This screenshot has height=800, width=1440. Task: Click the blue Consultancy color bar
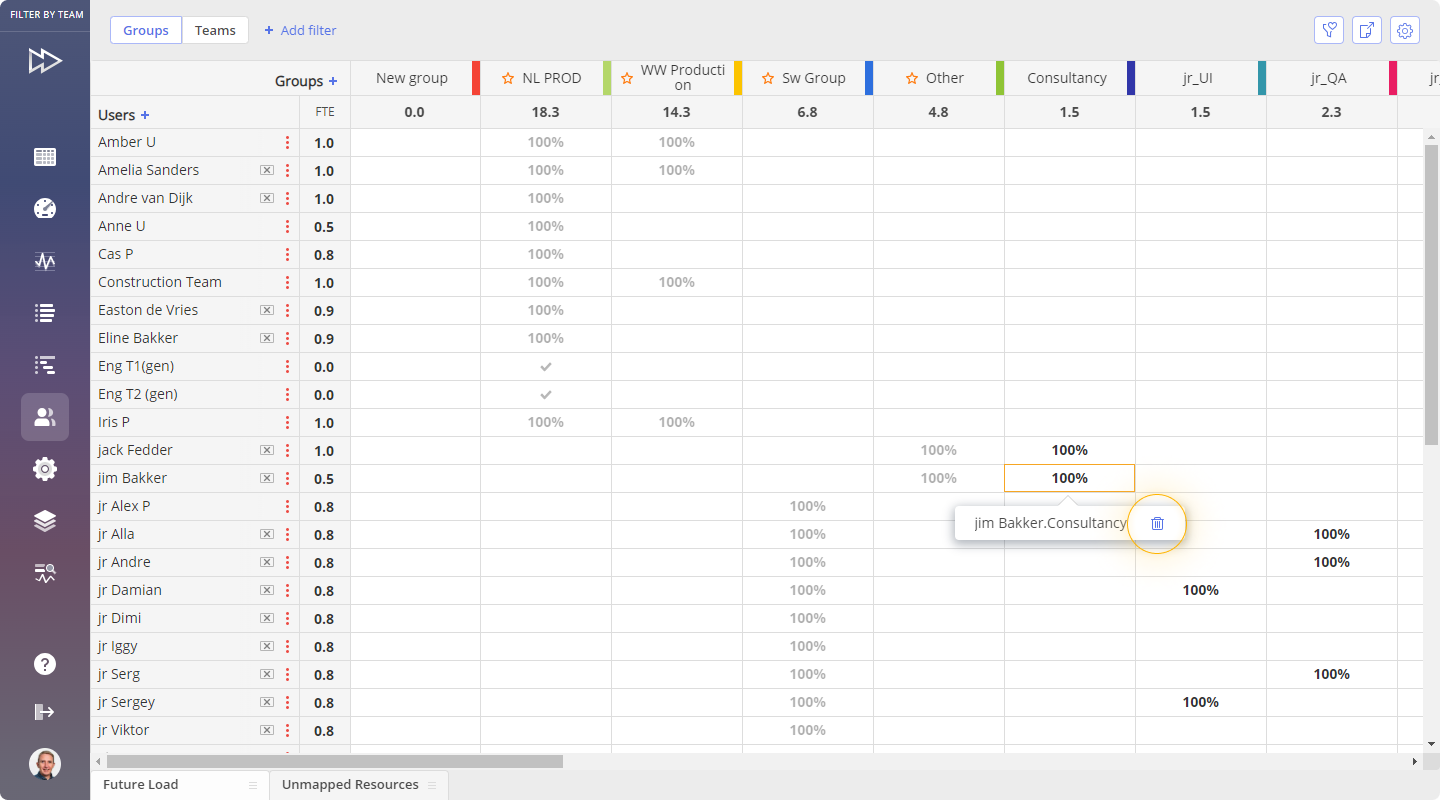pyautogui.click(x=1131, y=78)
